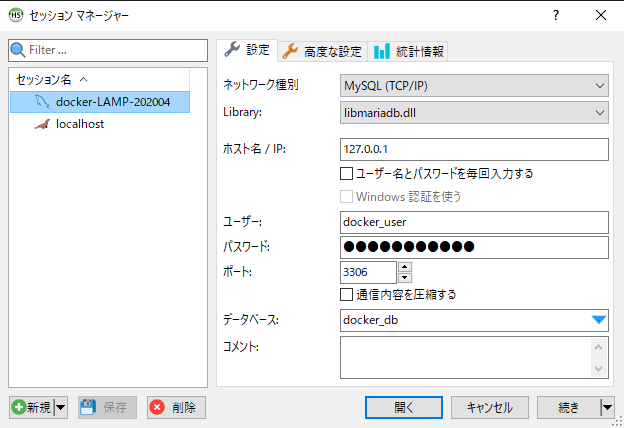
Task: Click コメント scrollbar down arrow
Action: tap(599, 368)
